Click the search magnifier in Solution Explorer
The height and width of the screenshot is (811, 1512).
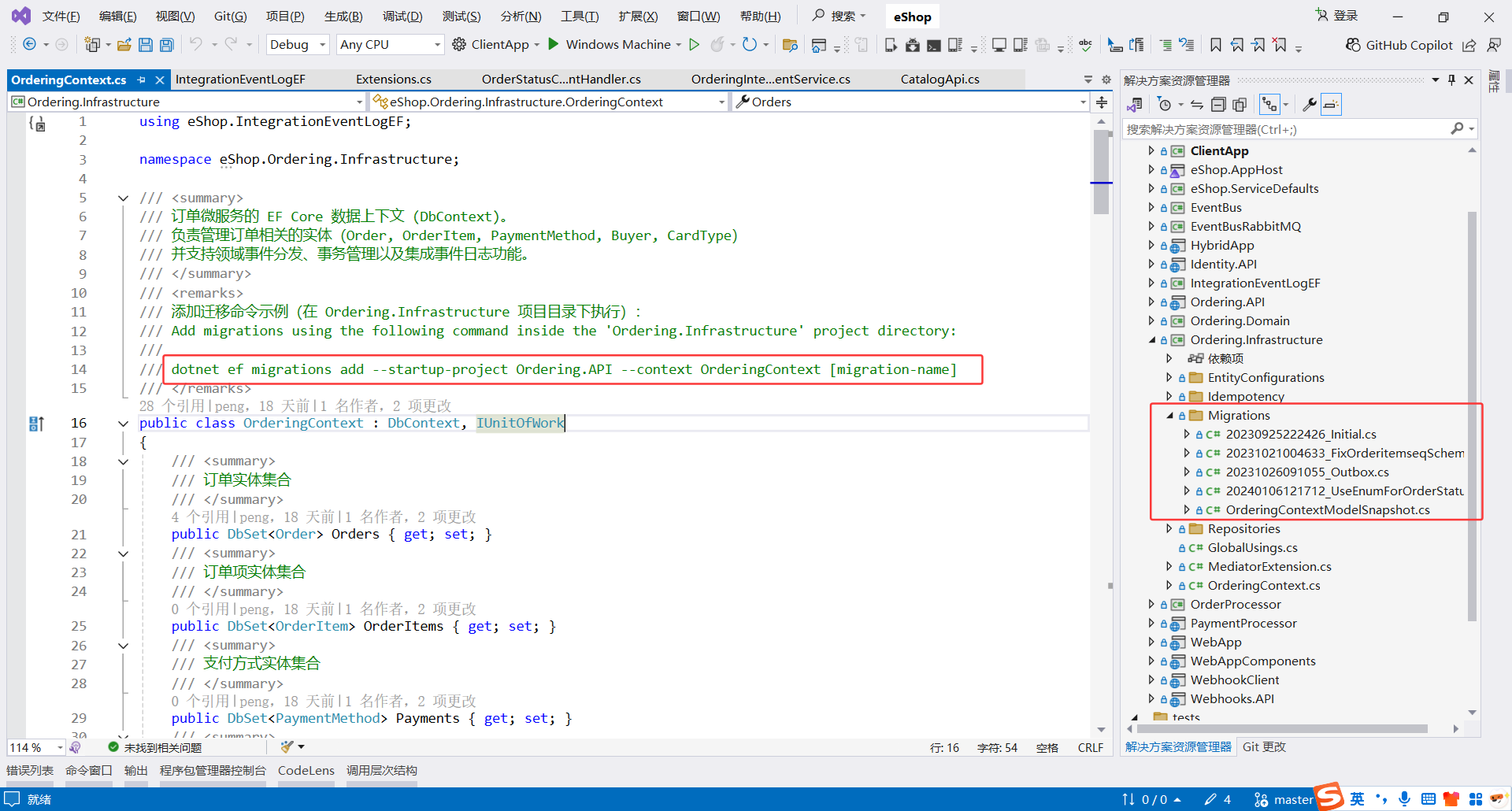coord(1457,129)
